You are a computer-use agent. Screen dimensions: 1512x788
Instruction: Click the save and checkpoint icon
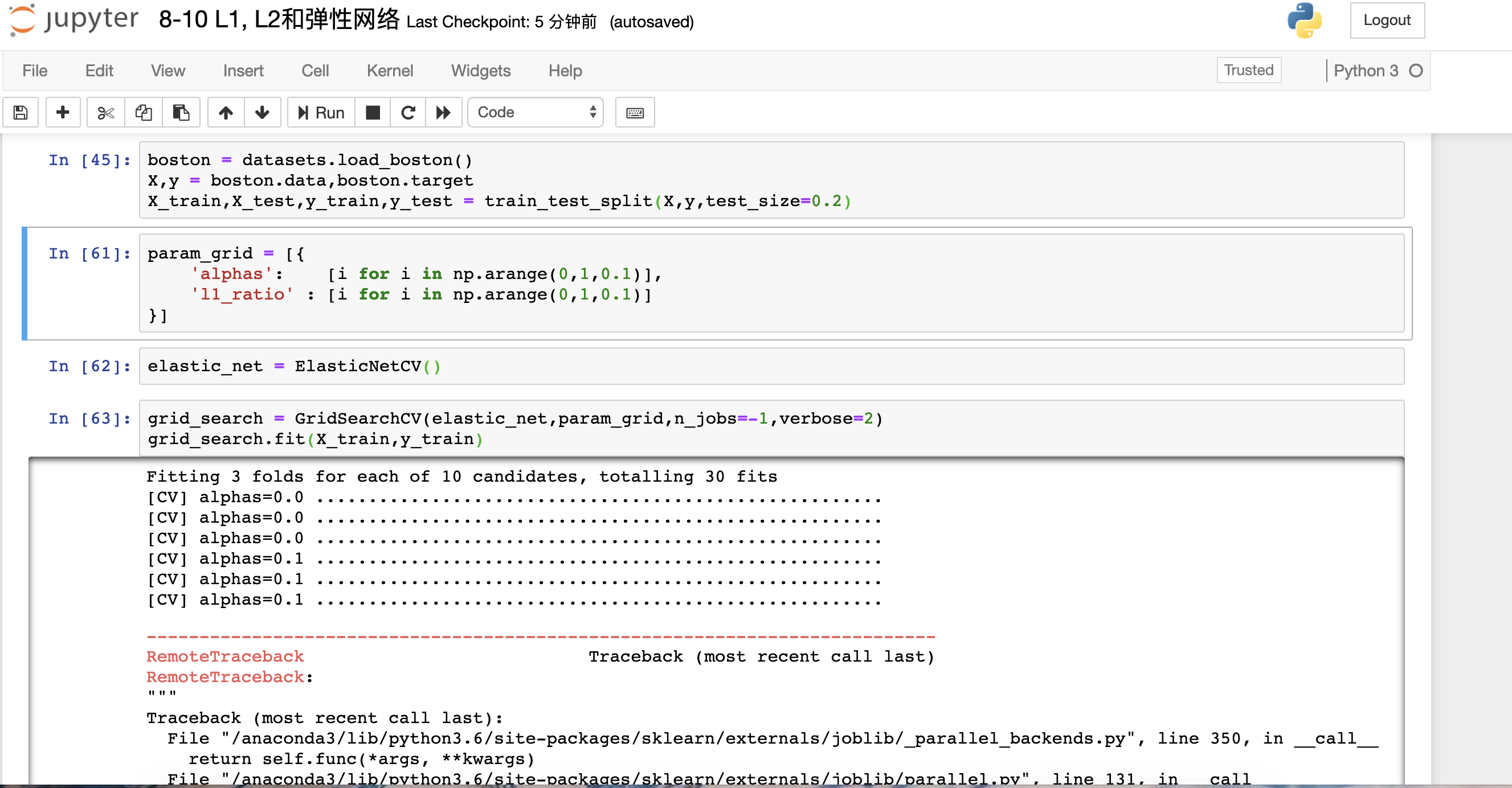(21, 112)
